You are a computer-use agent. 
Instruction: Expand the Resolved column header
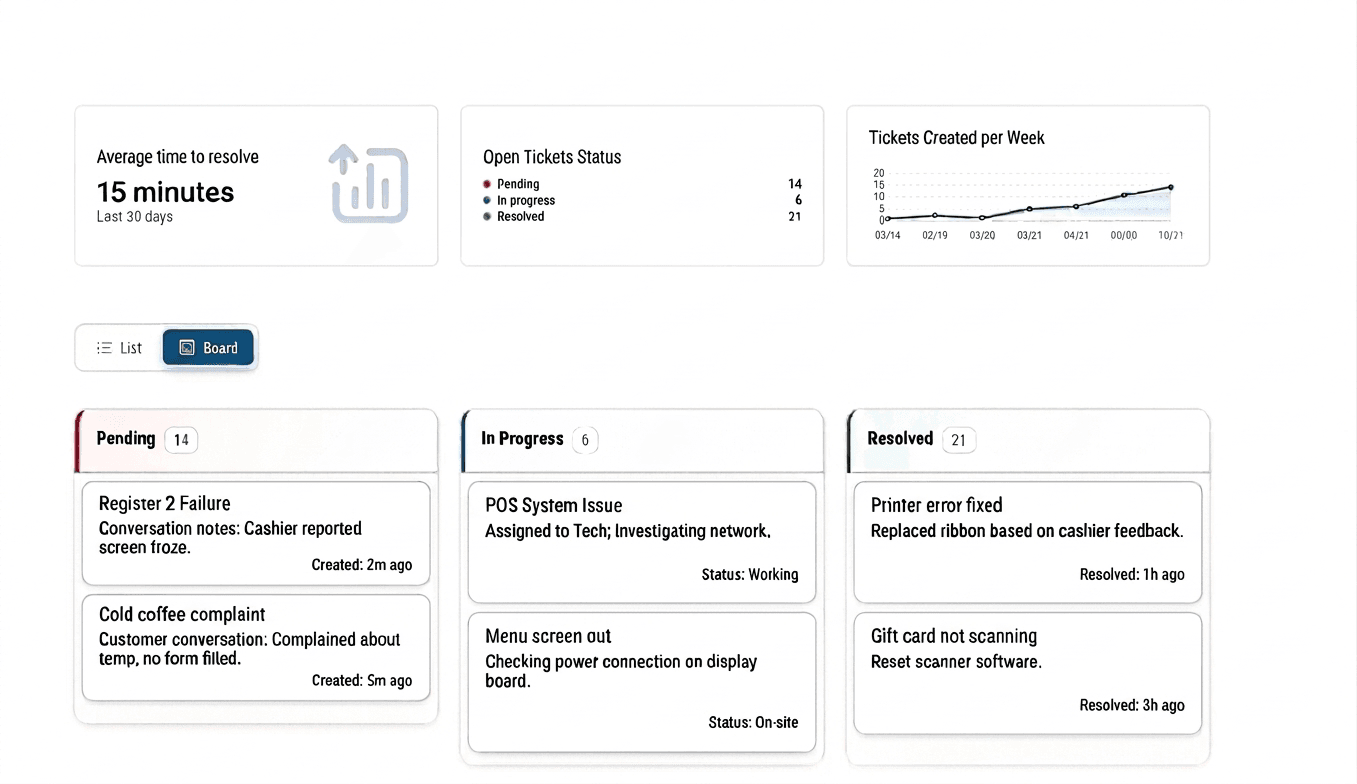click(900, 438)
